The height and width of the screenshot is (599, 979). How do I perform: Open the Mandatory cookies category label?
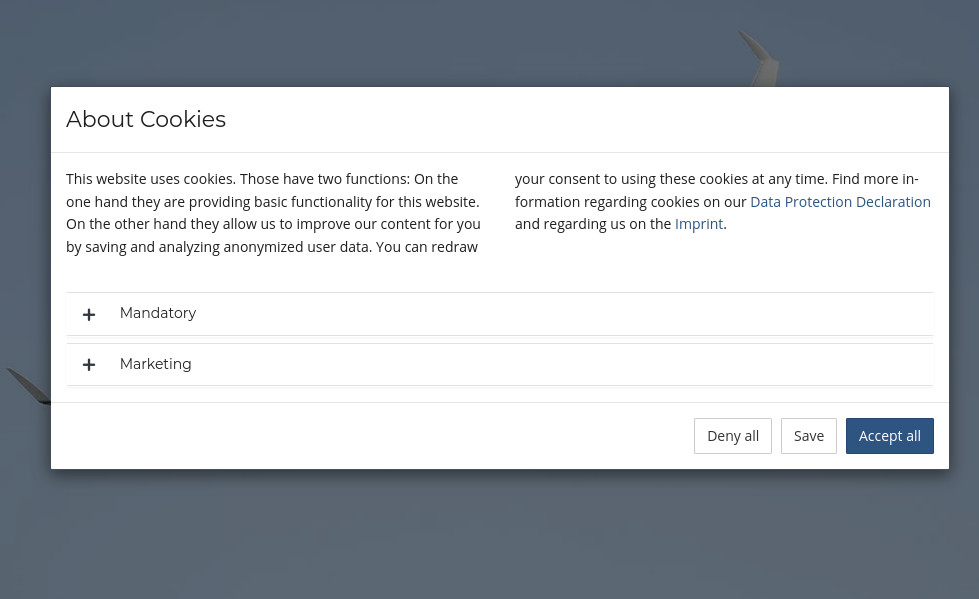click(158, 313)
